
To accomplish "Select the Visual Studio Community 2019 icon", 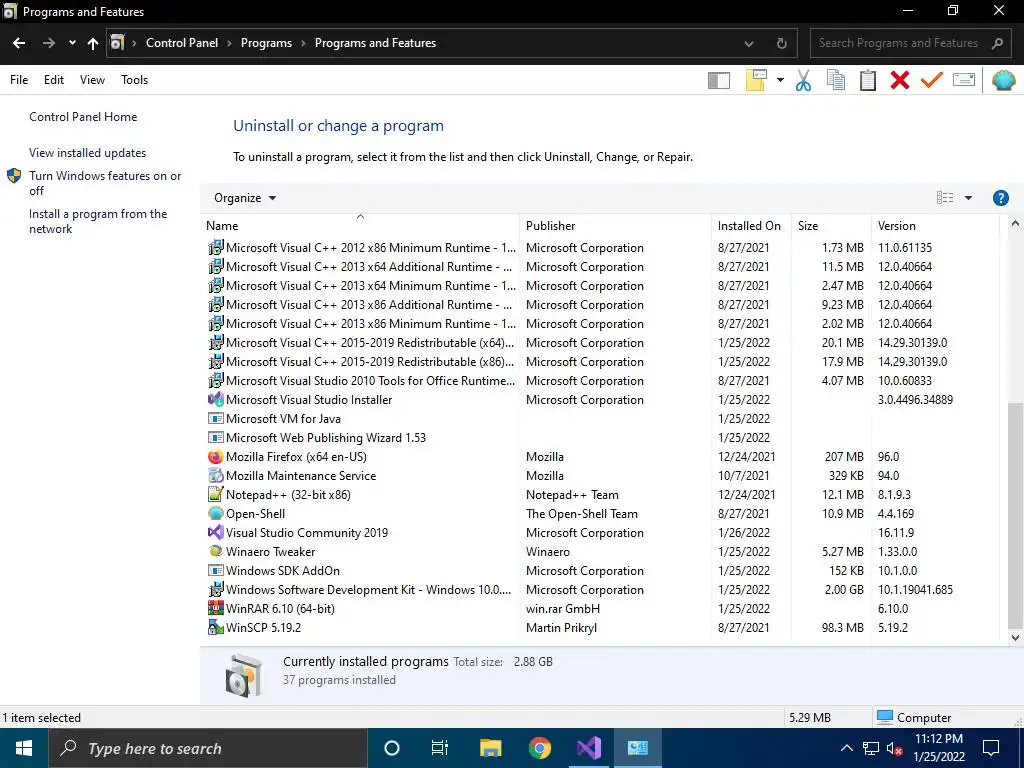I will click(216, 533).
